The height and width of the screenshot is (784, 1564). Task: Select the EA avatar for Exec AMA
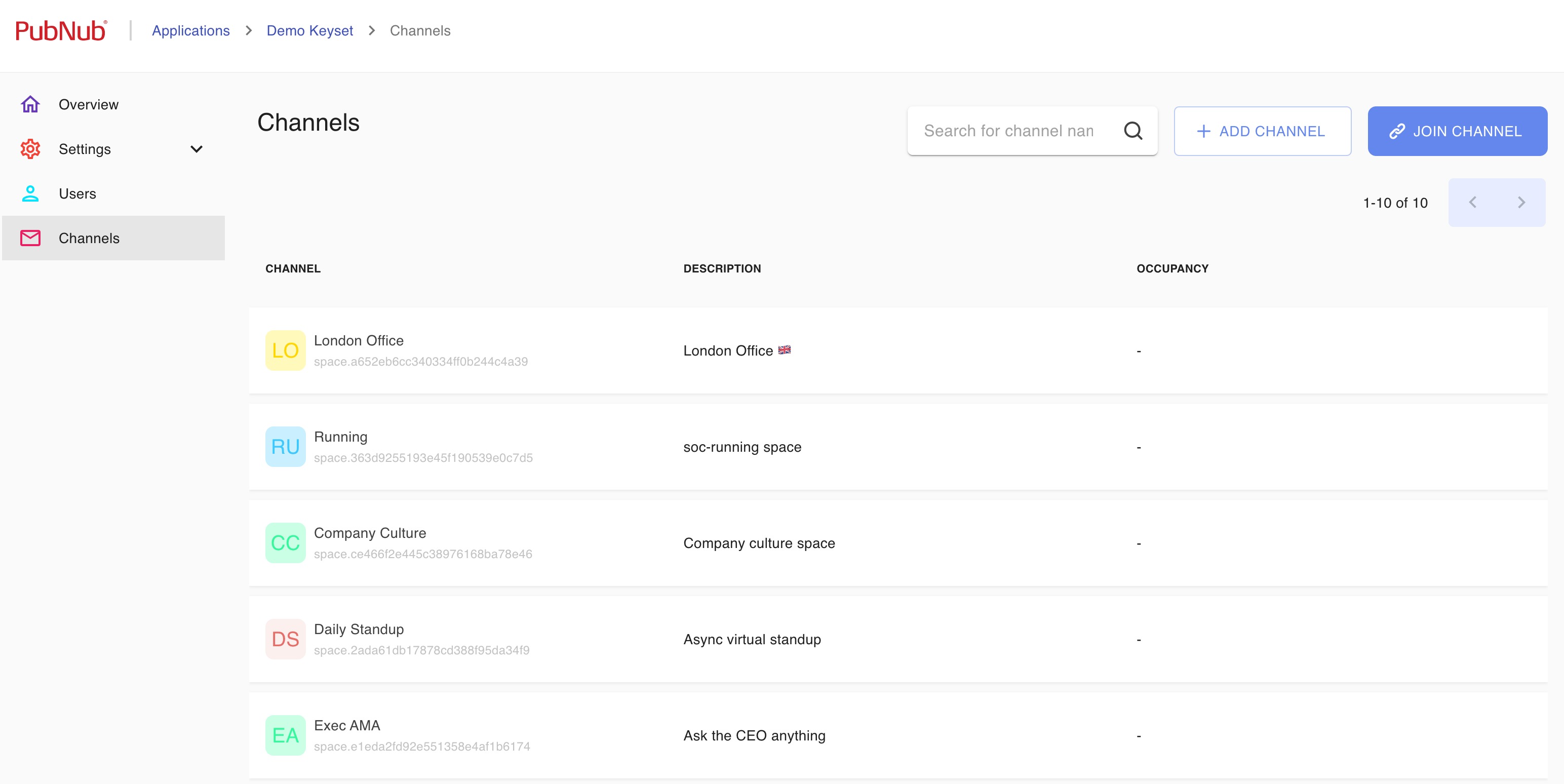point(285,735)
